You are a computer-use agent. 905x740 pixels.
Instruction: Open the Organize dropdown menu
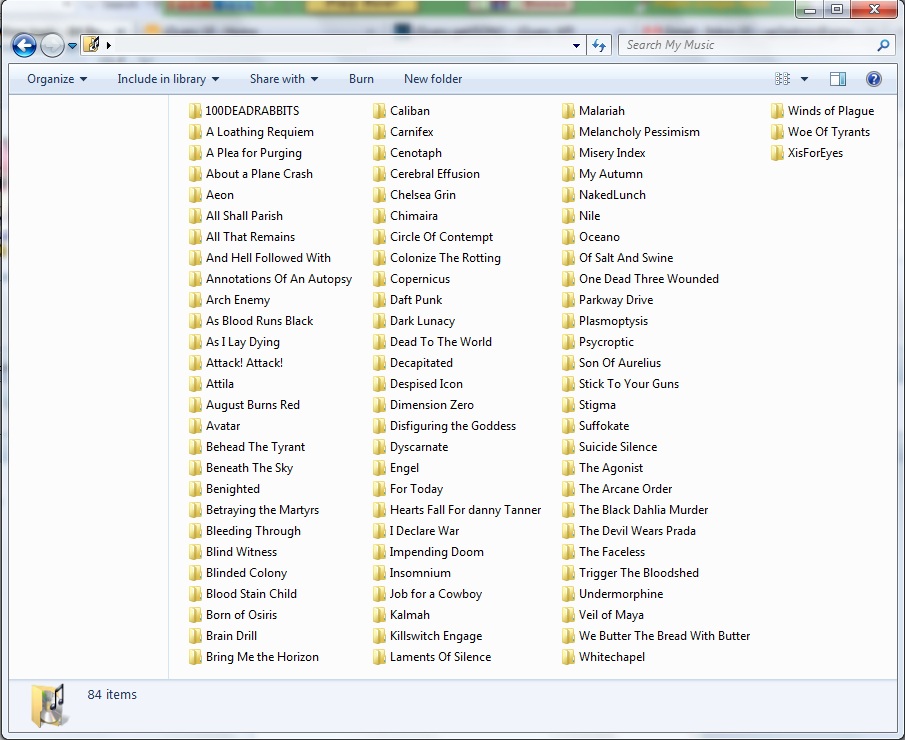54,78
